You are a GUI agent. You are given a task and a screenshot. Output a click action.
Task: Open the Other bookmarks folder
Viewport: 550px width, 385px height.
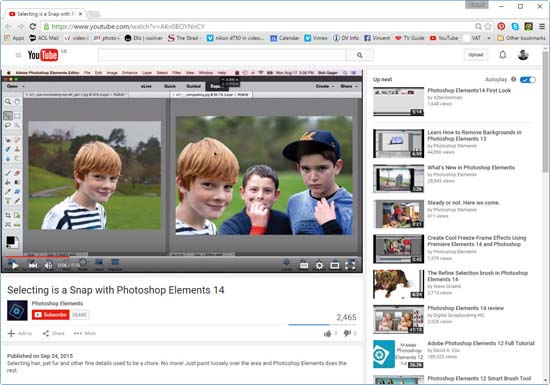click(x=521, y=38)
